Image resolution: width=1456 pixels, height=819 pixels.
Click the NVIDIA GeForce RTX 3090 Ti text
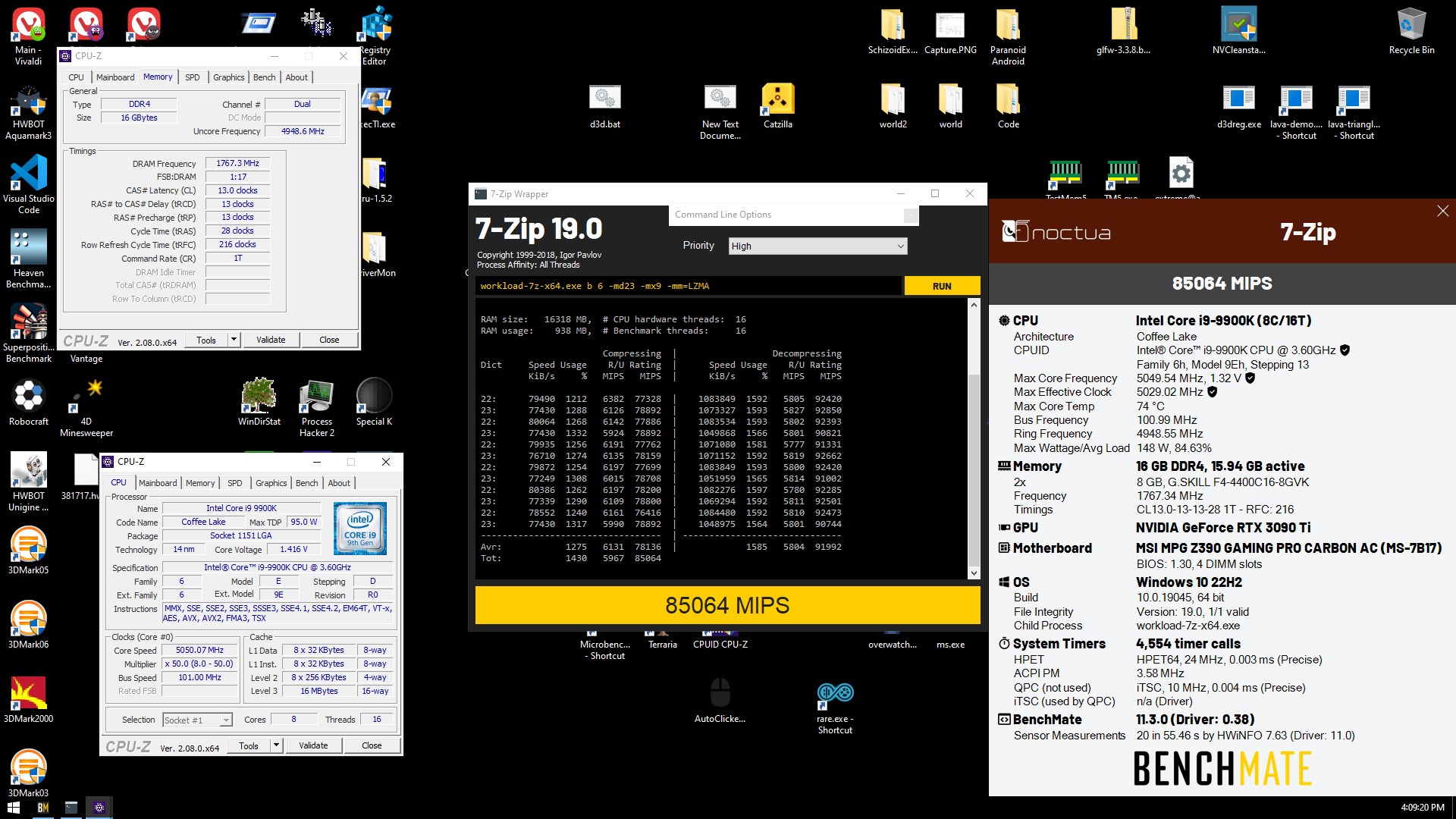coord(1222,528)
